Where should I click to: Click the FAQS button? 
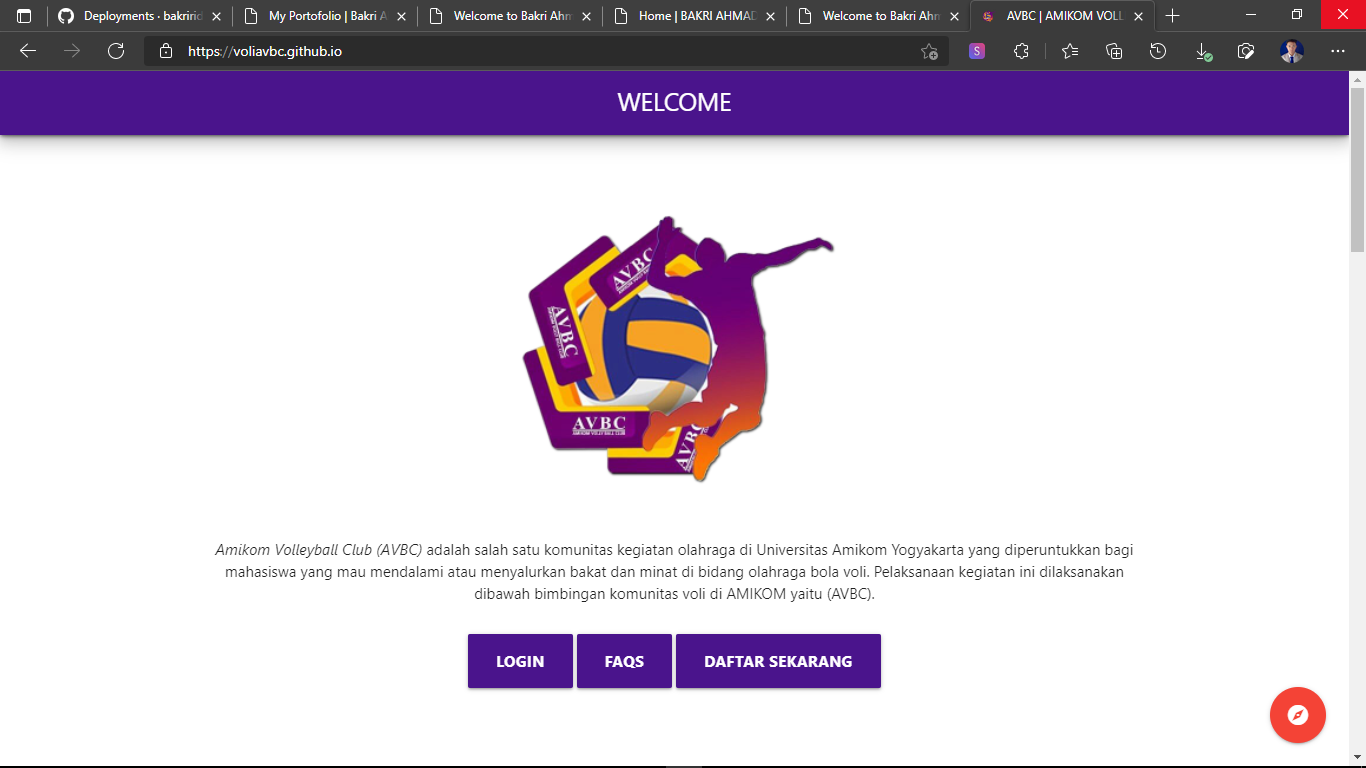pyautogui.click(x=624, y=661)
